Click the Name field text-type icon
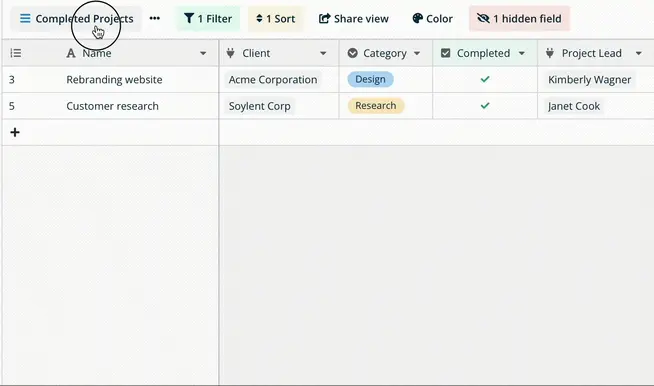 coord(71,53)
